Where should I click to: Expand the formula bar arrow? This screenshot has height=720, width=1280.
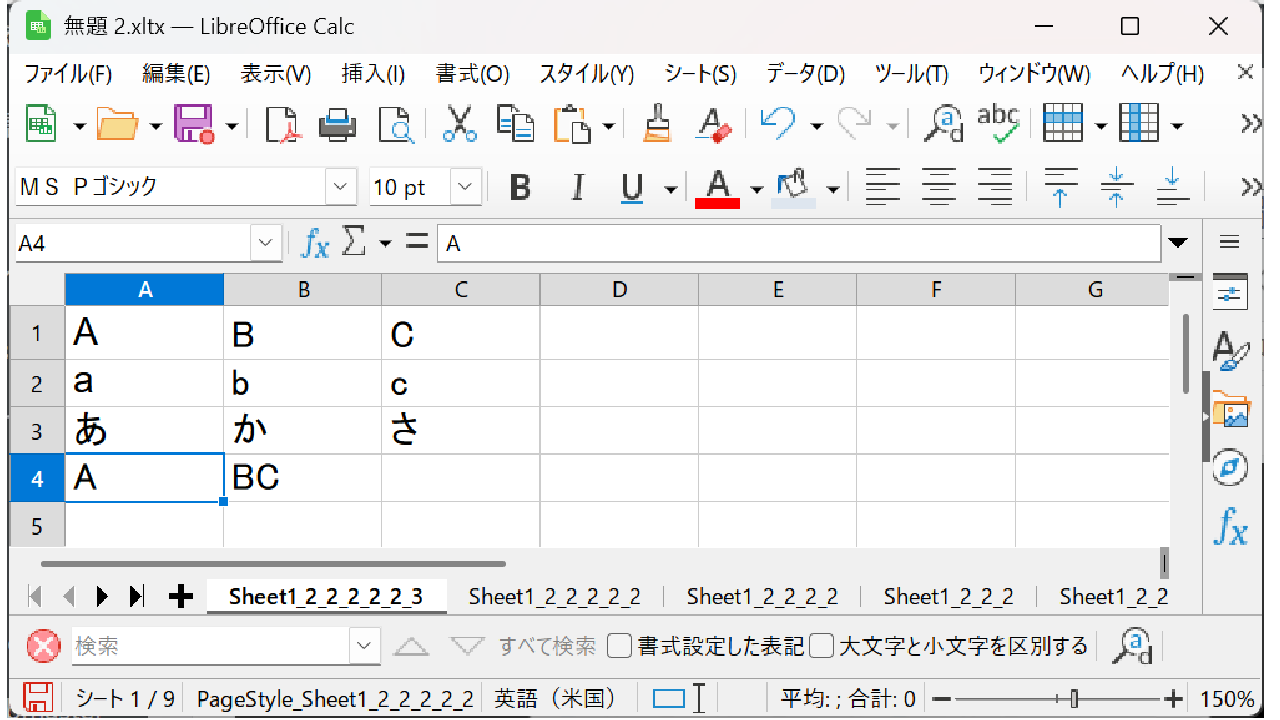[x=1179, y=243]
